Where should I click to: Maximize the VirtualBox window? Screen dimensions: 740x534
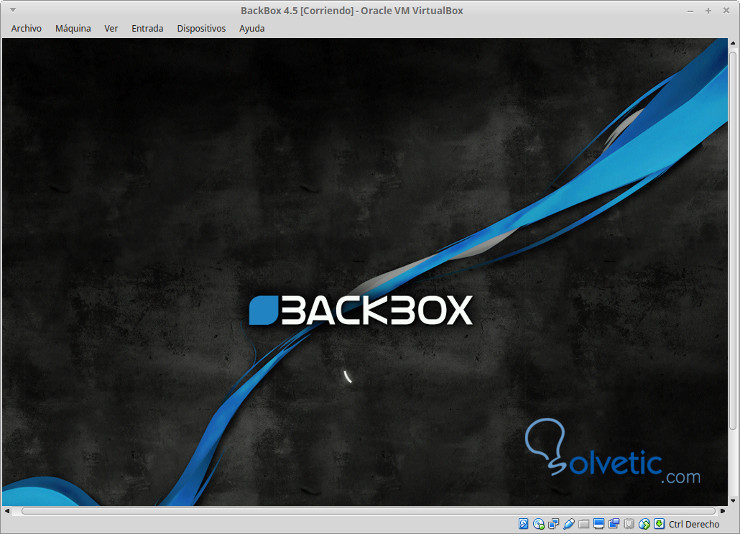pos(708,10)
